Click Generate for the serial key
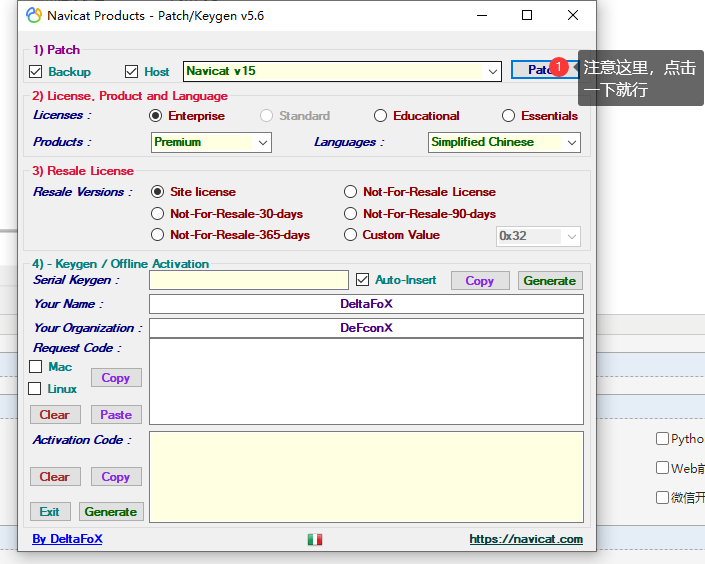This screenshot has width=705, height=564. click(x=550, y=281)
